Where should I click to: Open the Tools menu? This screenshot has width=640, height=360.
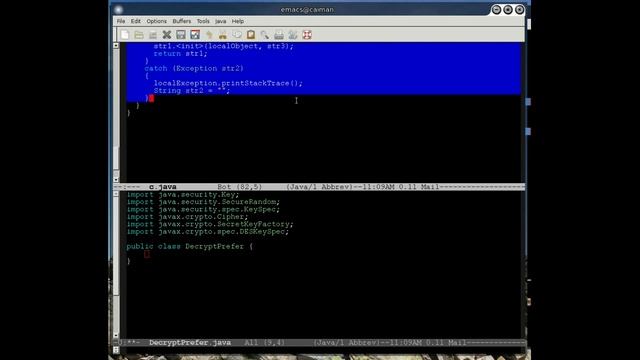[203, 21]
